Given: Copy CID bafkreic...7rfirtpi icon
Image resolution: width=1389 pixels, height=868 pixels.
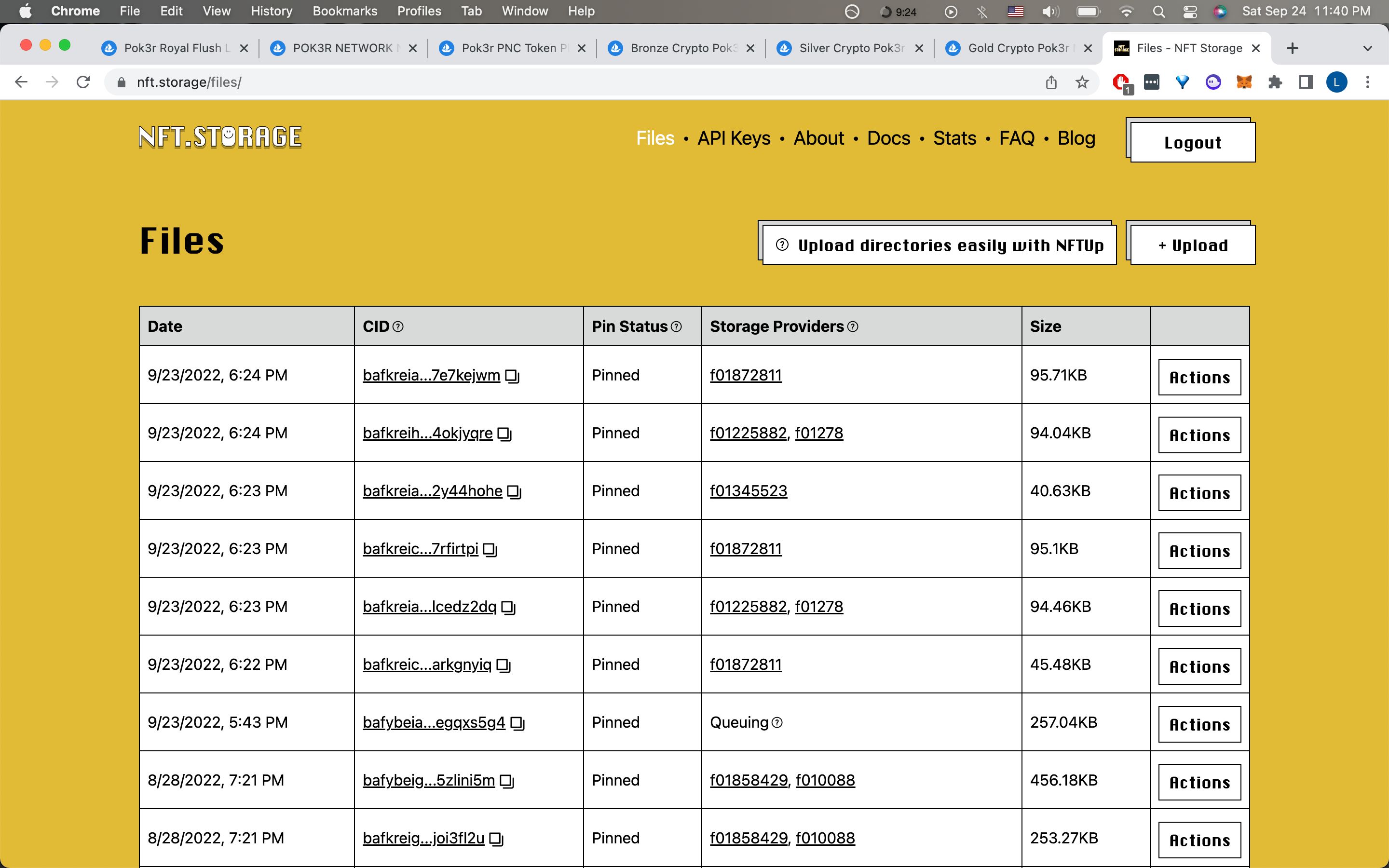Looking at the screenshot, I should (490, 550).
